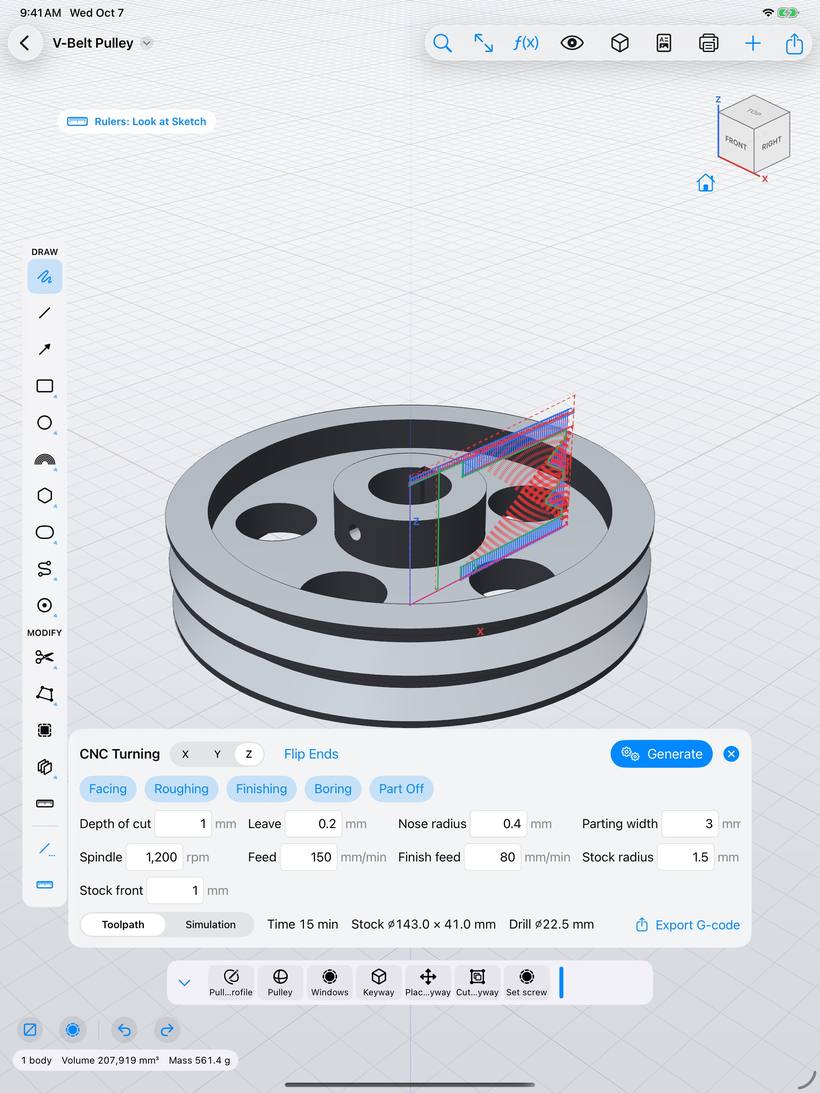Click the Generate button
Viewport: 820px width, 1093px height.
tap(661, 754)
